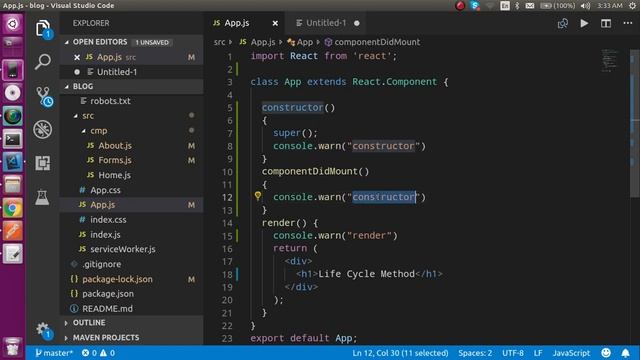Image resolution: width=640 pixels, height=360 pixels.
Task: Open the Source Control view
Action: tap(44, 96)
